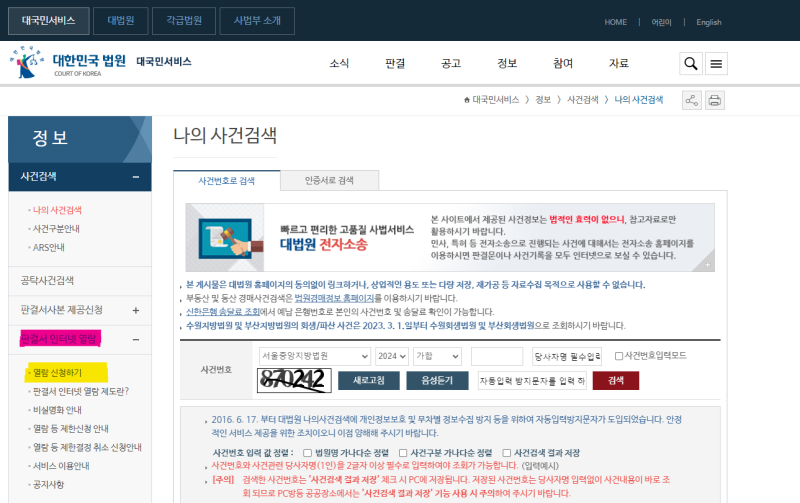
Task: Click the 음성듣기 button
Action: (437, 381)
